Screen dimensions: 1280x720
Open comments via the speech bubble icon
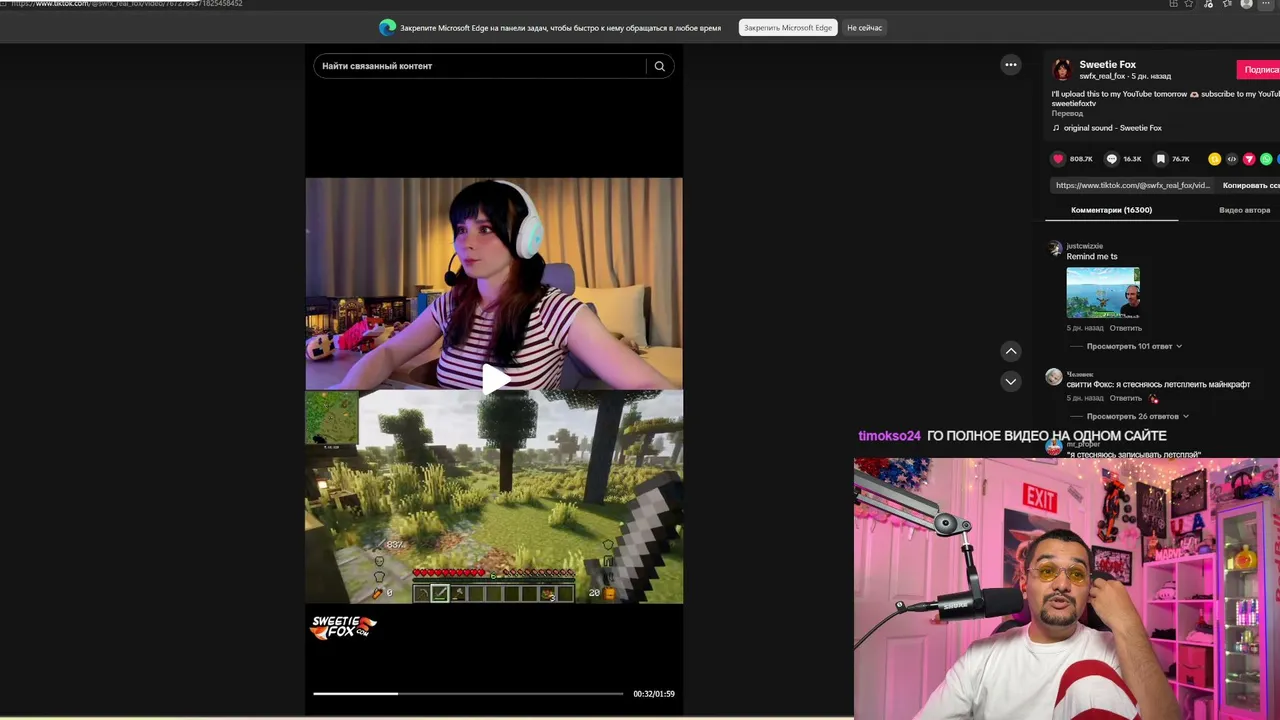click(x=1111, y=159)
